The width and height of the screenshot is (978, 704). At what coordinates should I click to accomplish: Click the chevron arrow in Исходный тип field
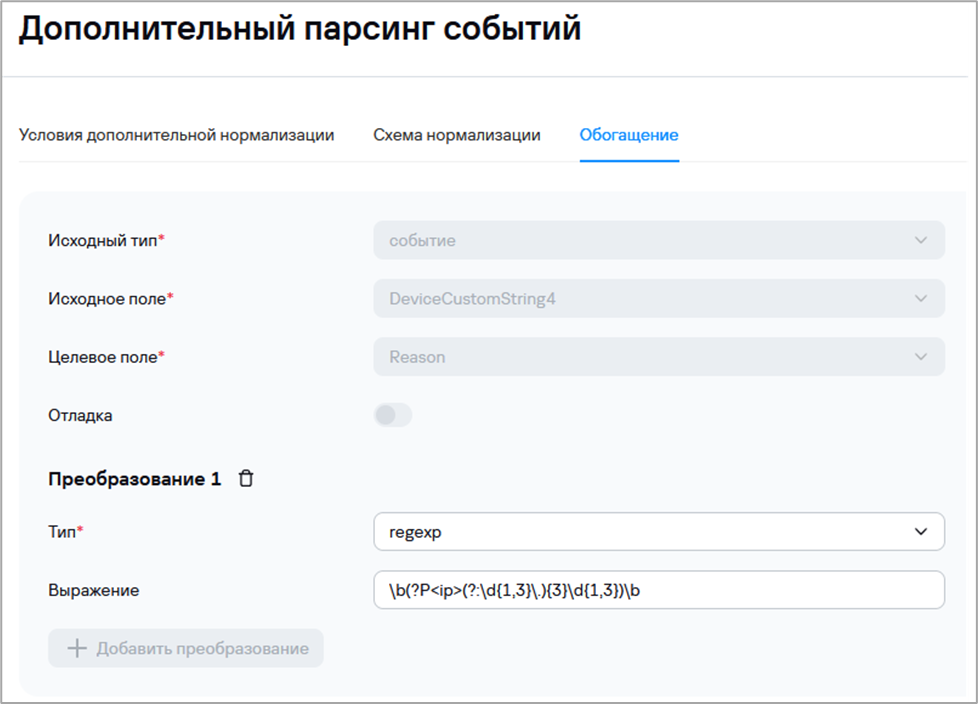tap(920, 240)
